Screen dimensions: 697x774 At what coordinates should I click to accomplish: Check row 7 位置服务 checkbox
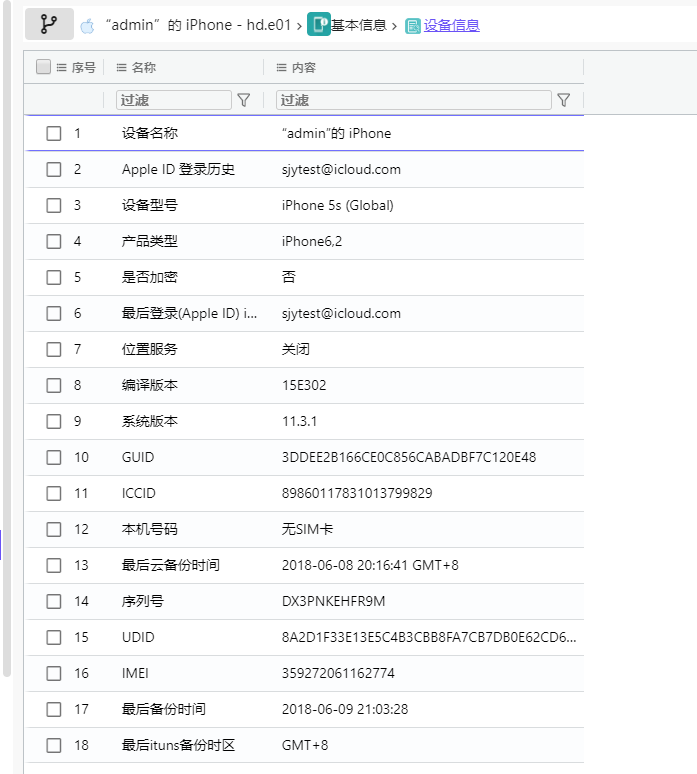54,349
